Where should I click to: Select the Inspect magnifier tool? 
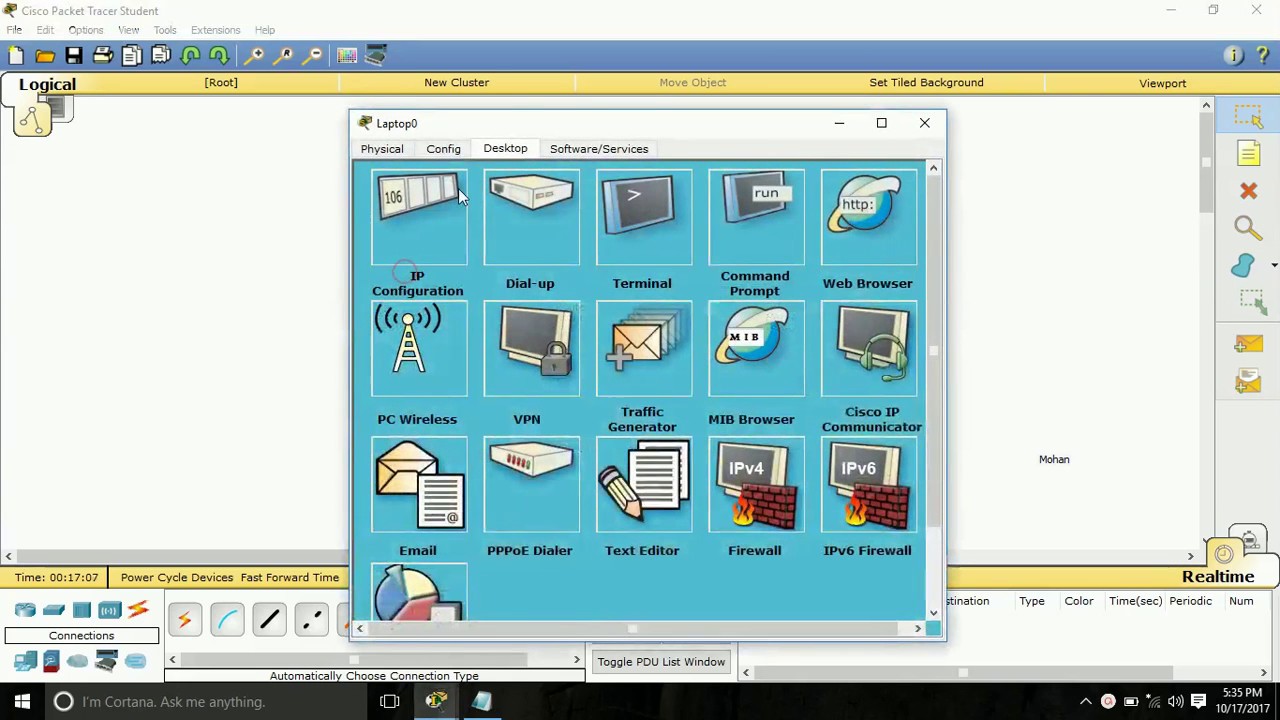coord(1248,228)
